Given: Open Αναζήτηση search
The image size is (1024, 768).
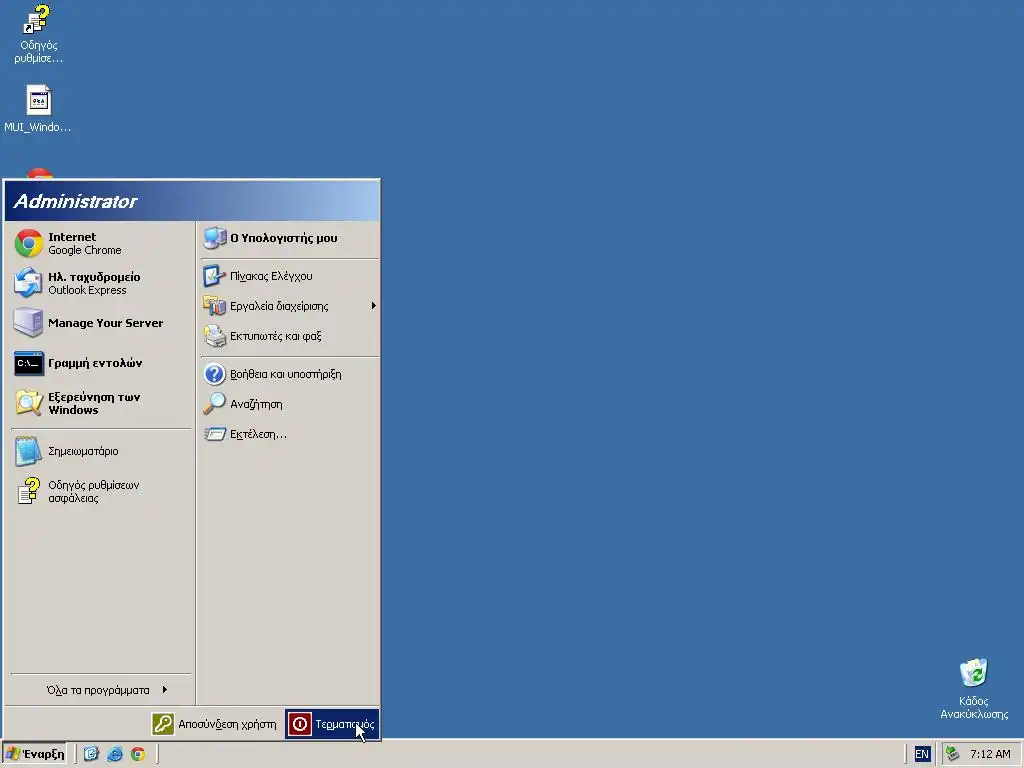Looking at the screenshot, I should (289, 404).
